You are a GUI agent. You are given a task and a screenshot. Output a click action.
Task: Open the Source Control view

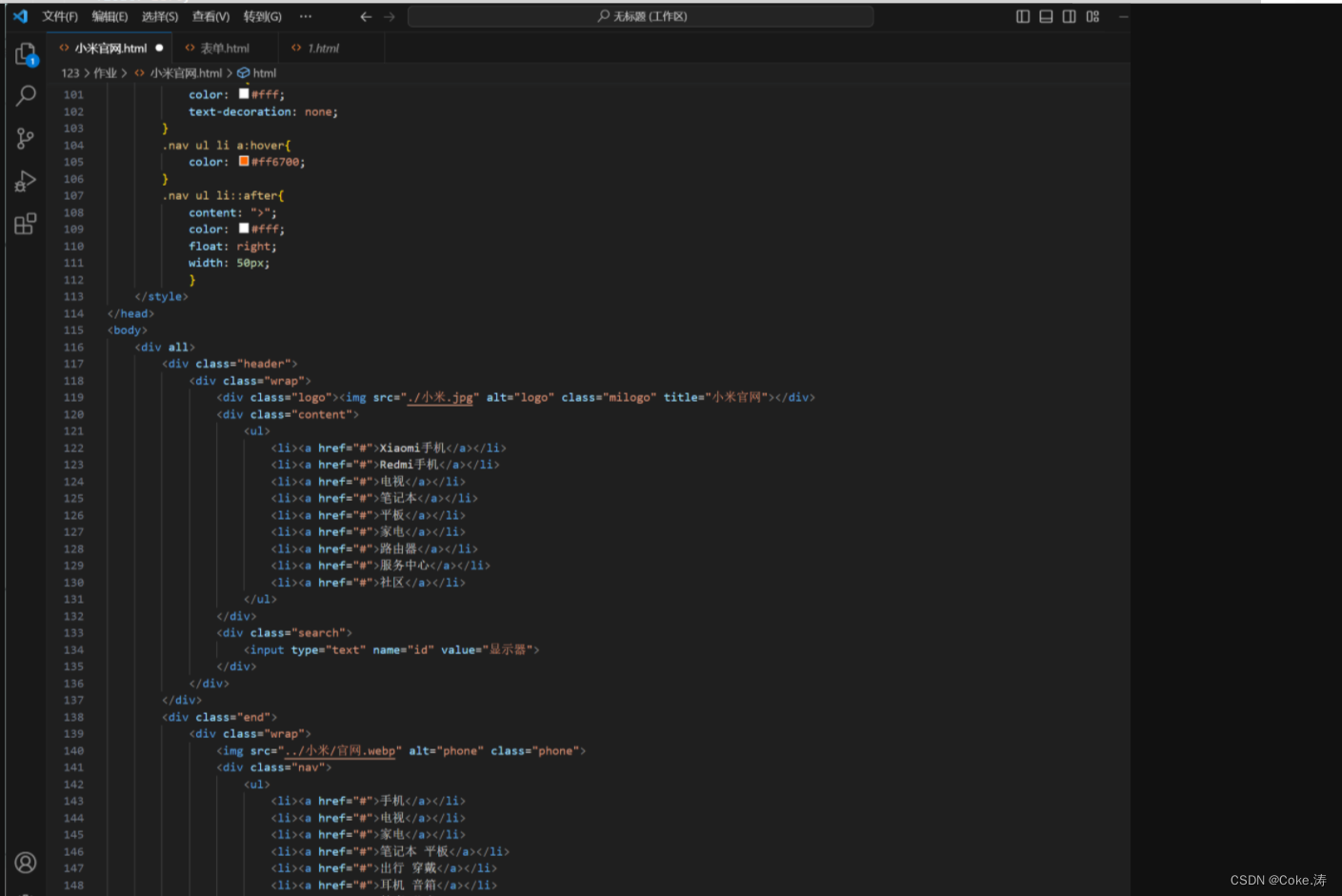click(x=26, y=138)
